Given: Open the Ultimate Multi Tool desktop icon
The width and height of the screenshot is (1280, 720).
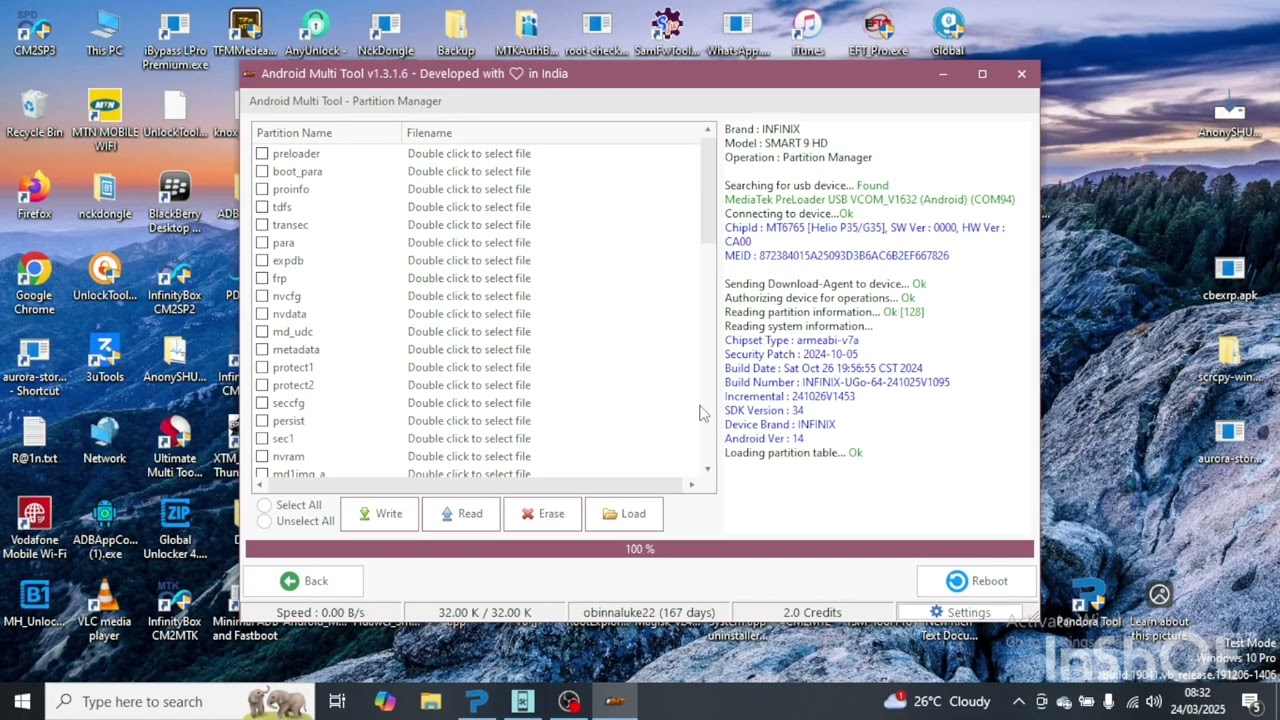Looking at the screenshot, I should coord(175,448).
